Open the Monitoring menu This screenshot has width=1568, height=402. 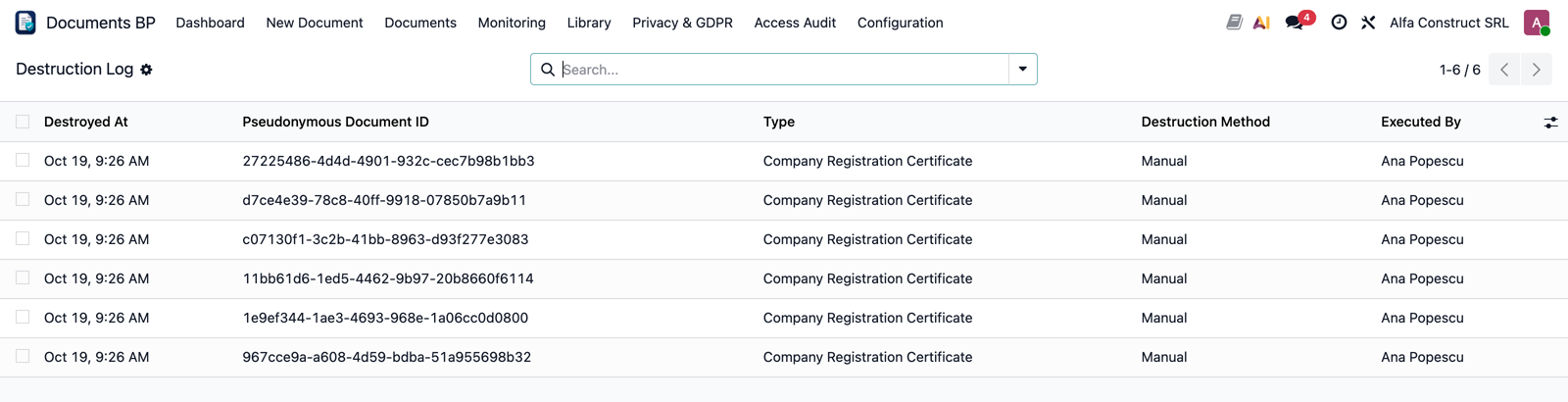click(512, 23)
